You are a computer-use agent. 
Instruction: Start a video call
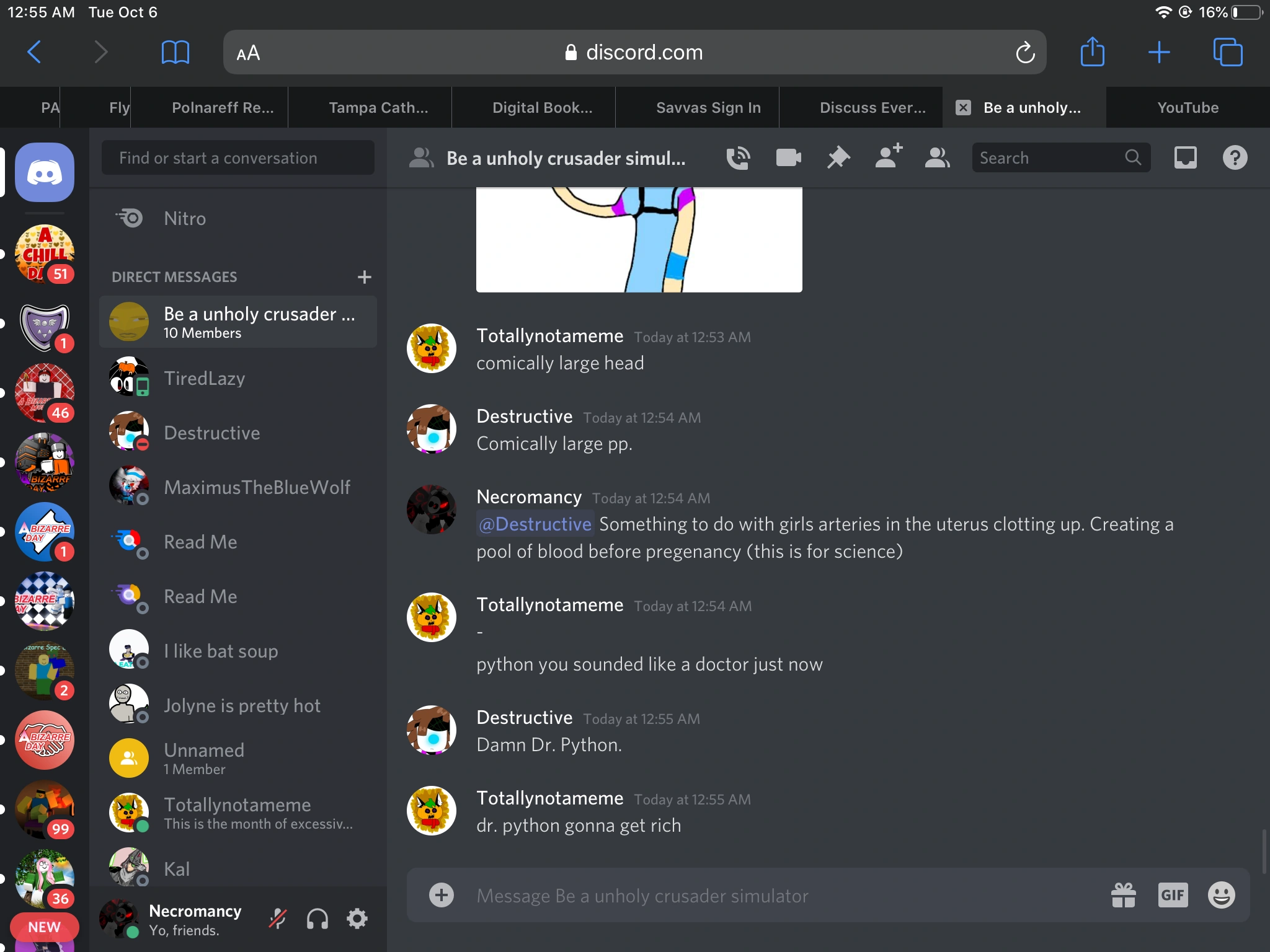(788, 158)
